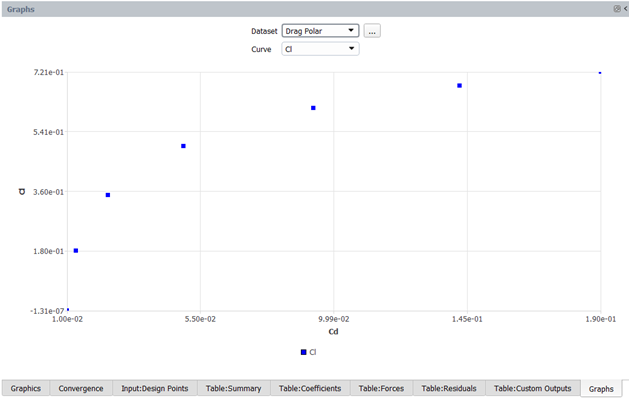This screenshot has height=399, width=629.
Task: Click the data point nearest Cd 1.45e-01
Action: pos(459,85)
